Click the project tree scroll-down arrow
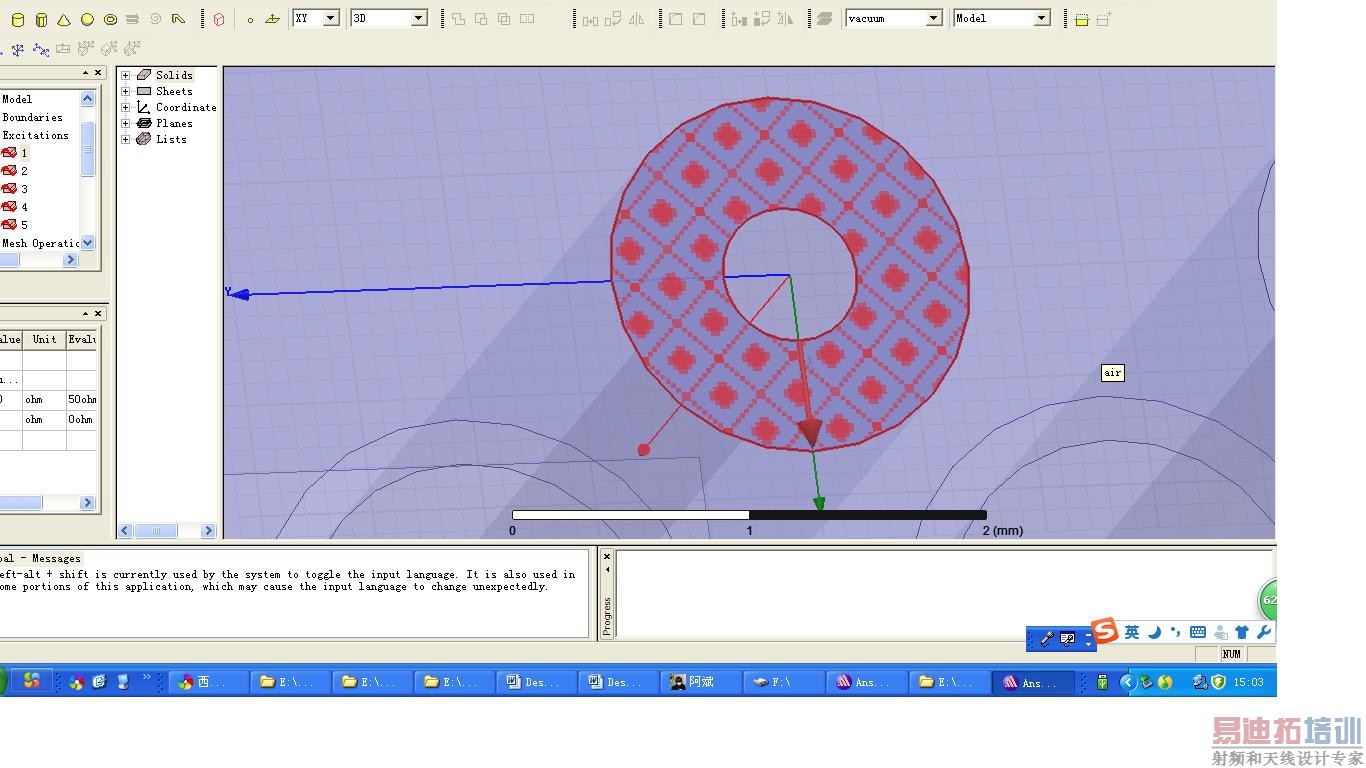The image size is (1366, 768). tap(87, 242)
